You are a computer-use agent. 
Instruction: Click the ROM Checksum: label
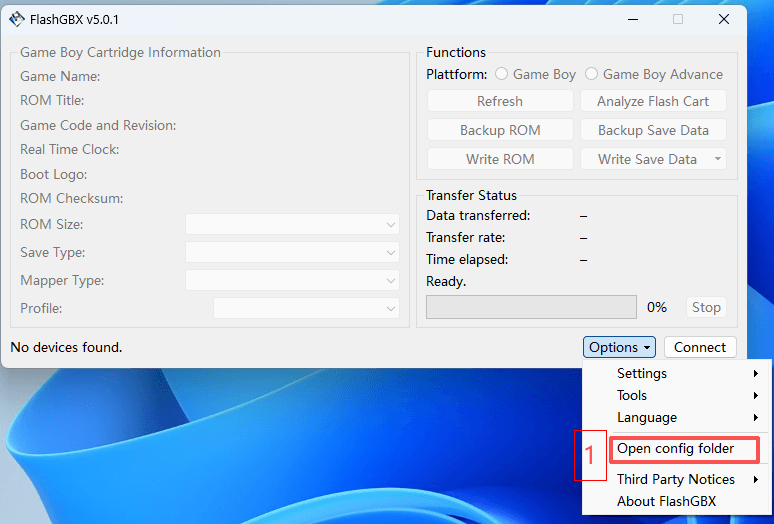click(x=72, y=198)
